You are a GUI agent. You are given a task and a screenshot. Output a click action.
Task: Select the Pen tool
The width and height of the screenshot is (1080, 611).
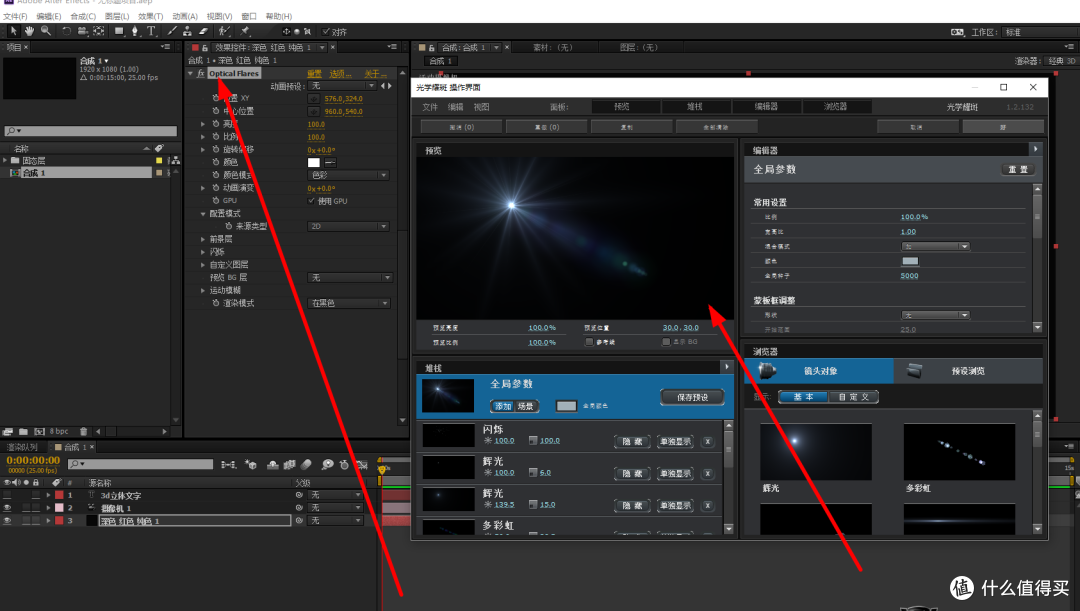pos(135,31)
